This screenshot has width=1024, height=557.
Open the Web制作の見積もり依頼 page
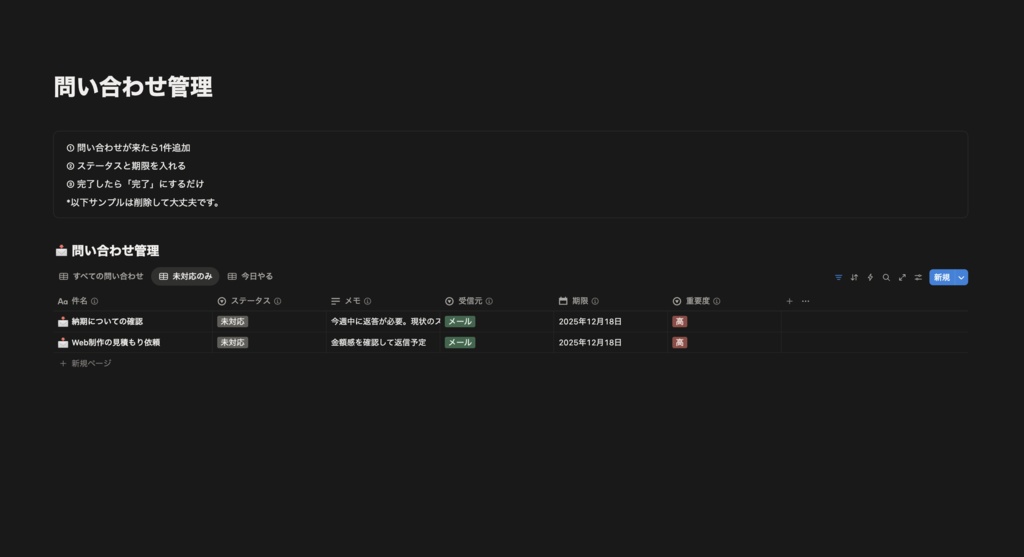[x=116, y=342]
